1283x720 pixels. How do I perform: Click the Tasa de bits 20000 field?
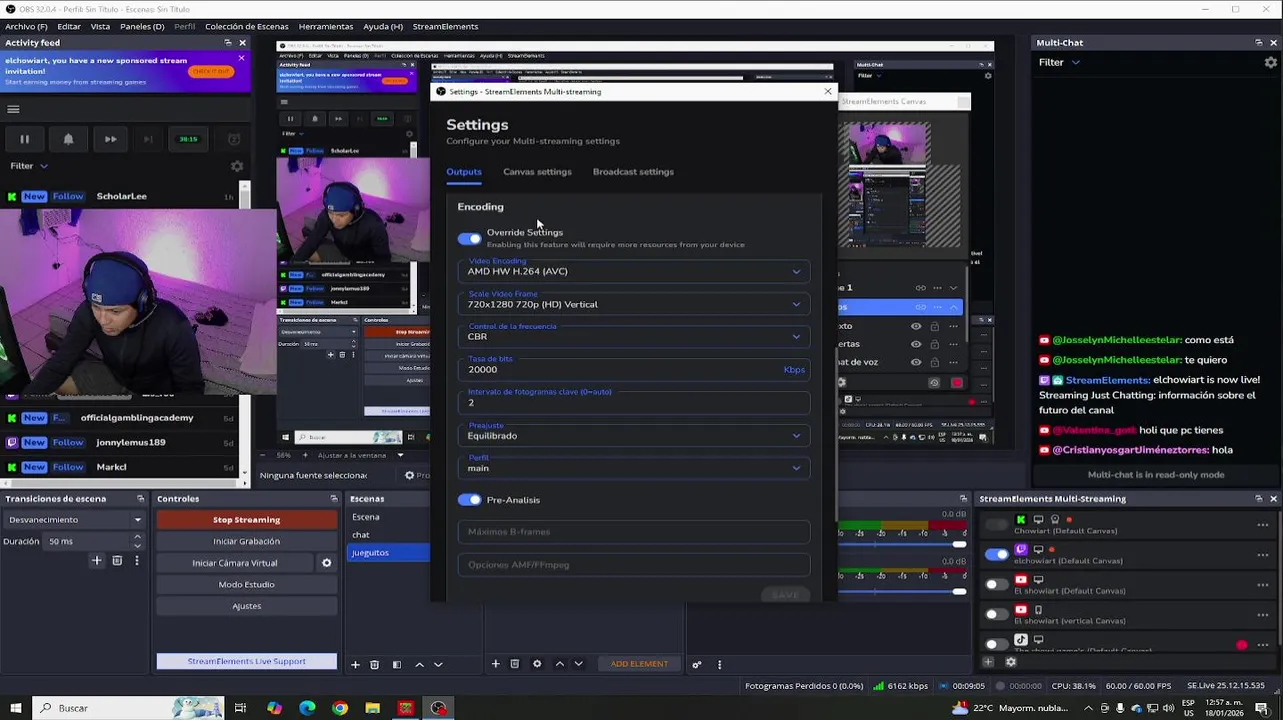[634, 369]
